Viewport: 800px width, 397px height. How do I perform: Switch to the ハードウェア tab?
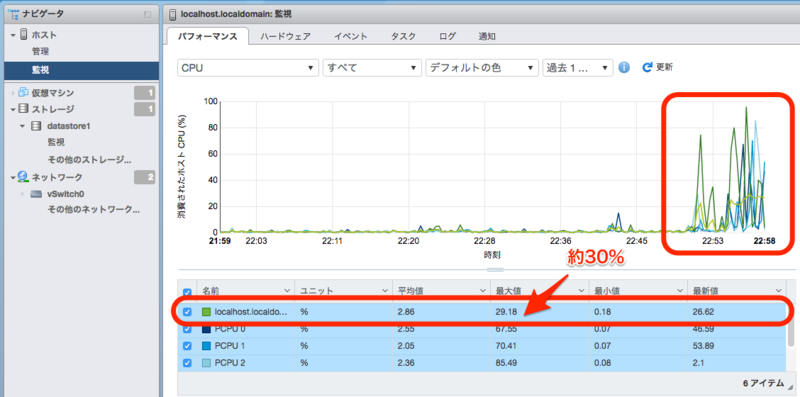(285, 37)
